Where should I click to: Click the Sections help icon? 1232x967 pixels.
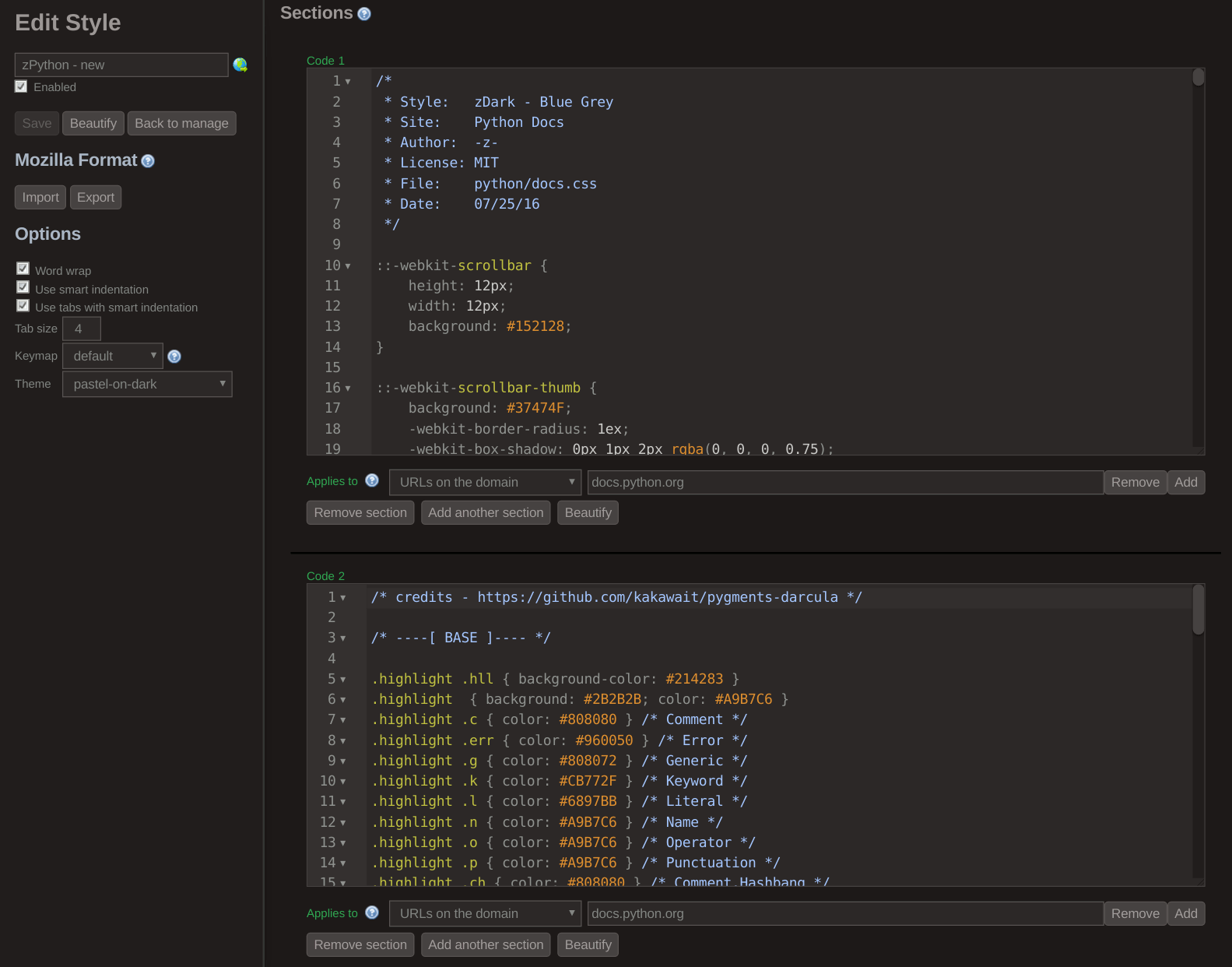tap(363, 14)
